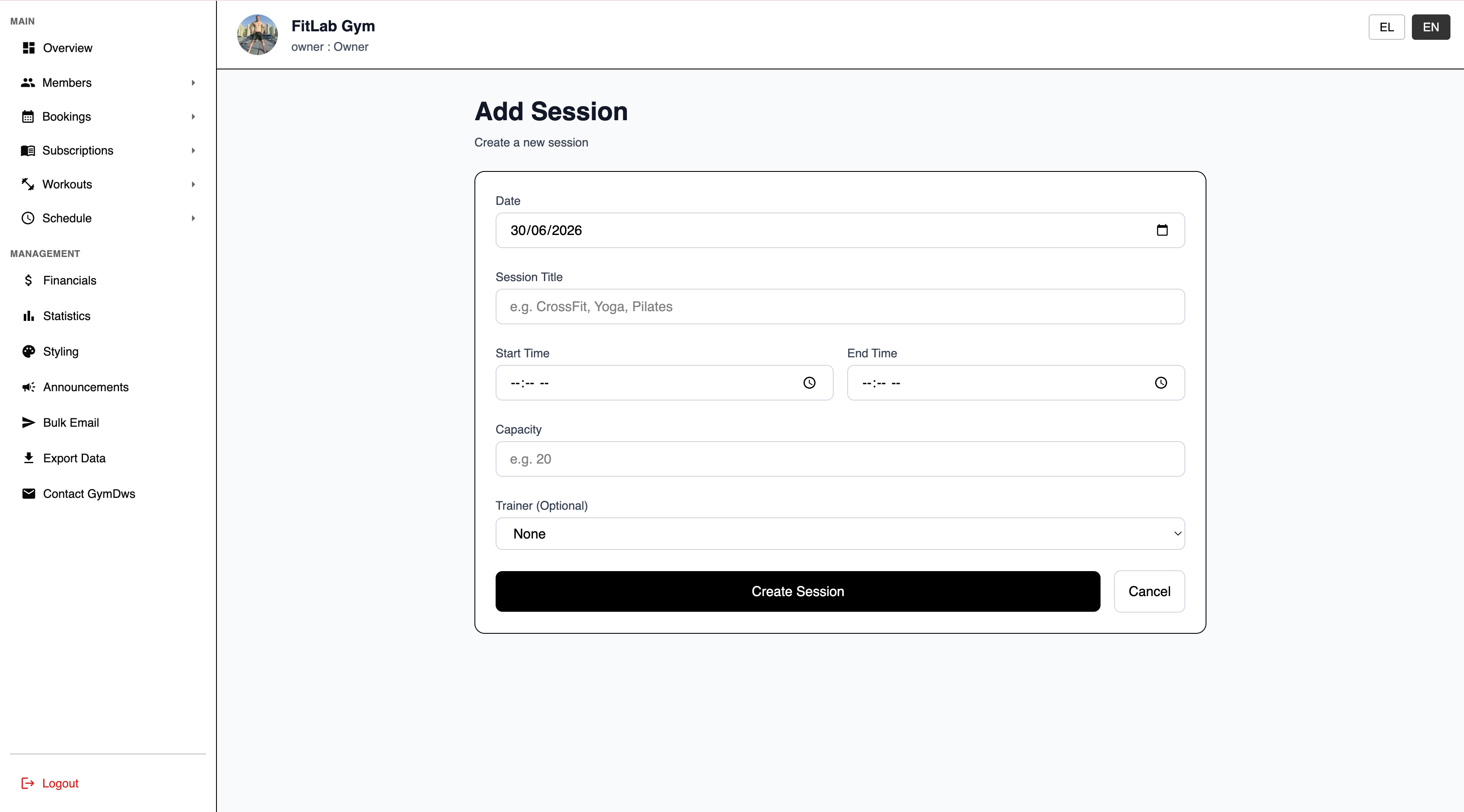Viewport: 1464px width, 812px height.
Task: Click the Members people icon
Action: (28, 83)
